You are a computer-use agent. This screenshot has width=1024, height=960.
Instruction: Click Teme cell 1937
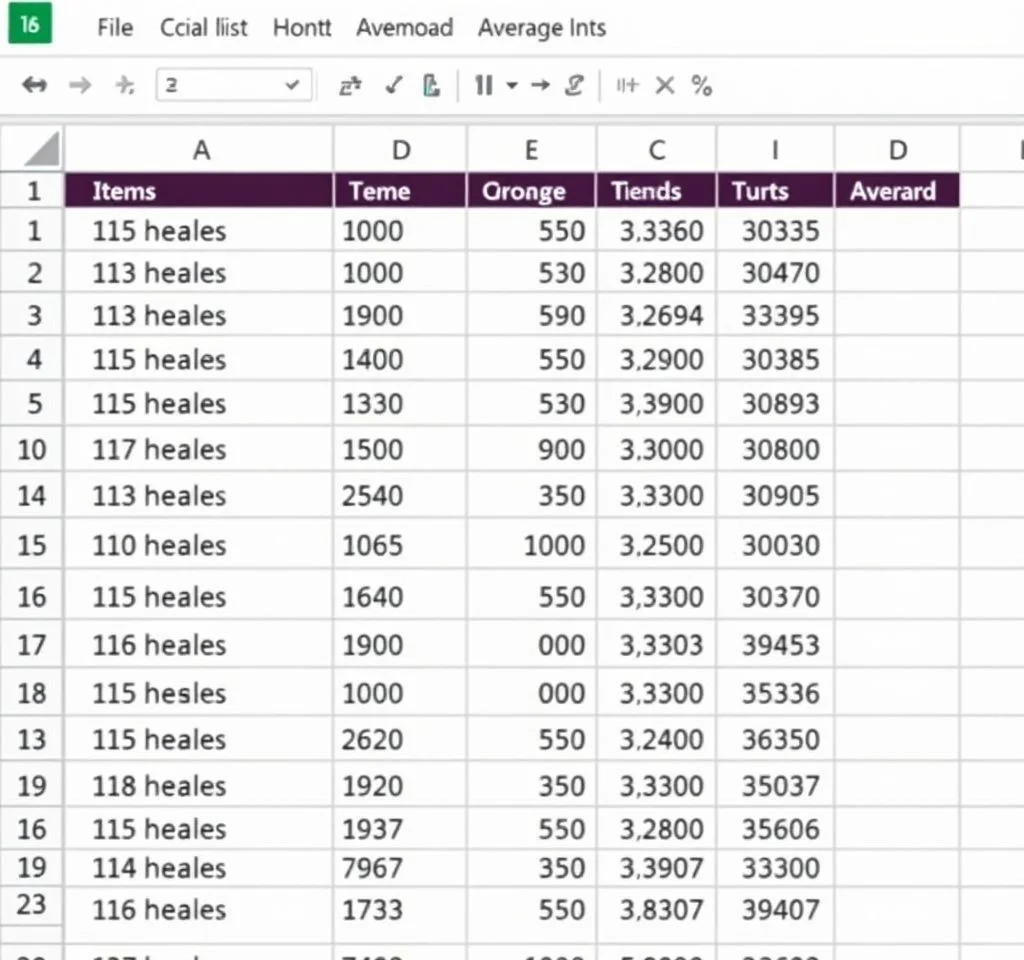[400, 829]
